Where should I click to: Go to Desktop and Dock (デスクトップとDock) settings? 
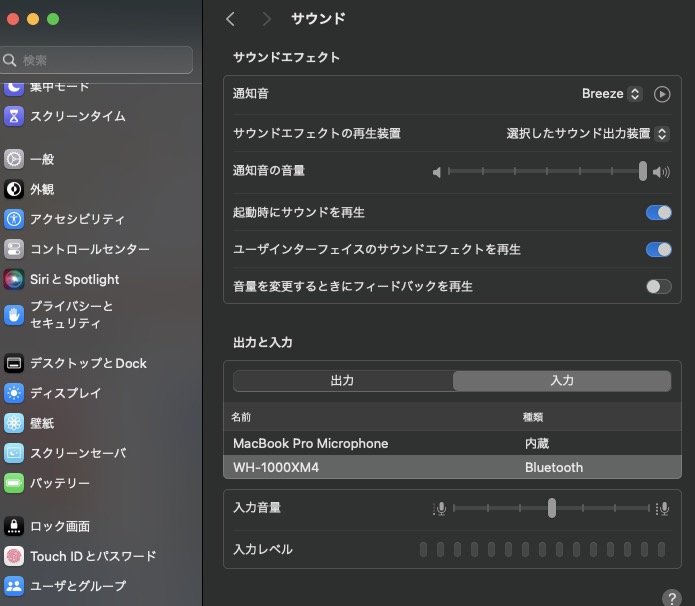[x=88, y=363]
